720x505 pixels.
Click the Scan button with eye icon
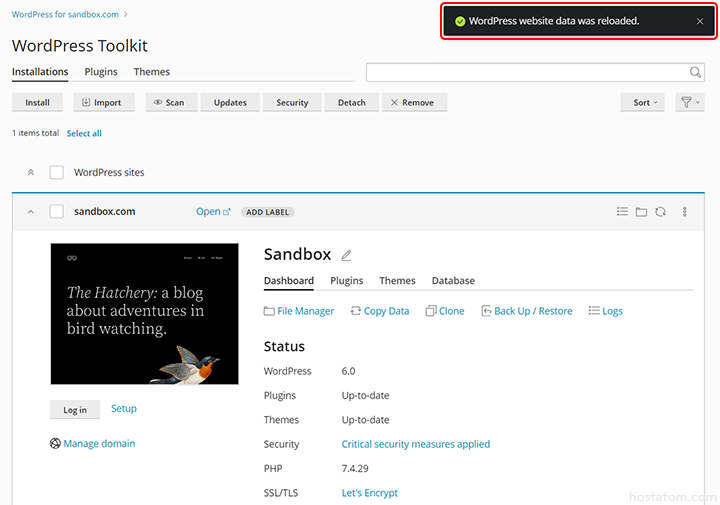click(x=169, y=102)
